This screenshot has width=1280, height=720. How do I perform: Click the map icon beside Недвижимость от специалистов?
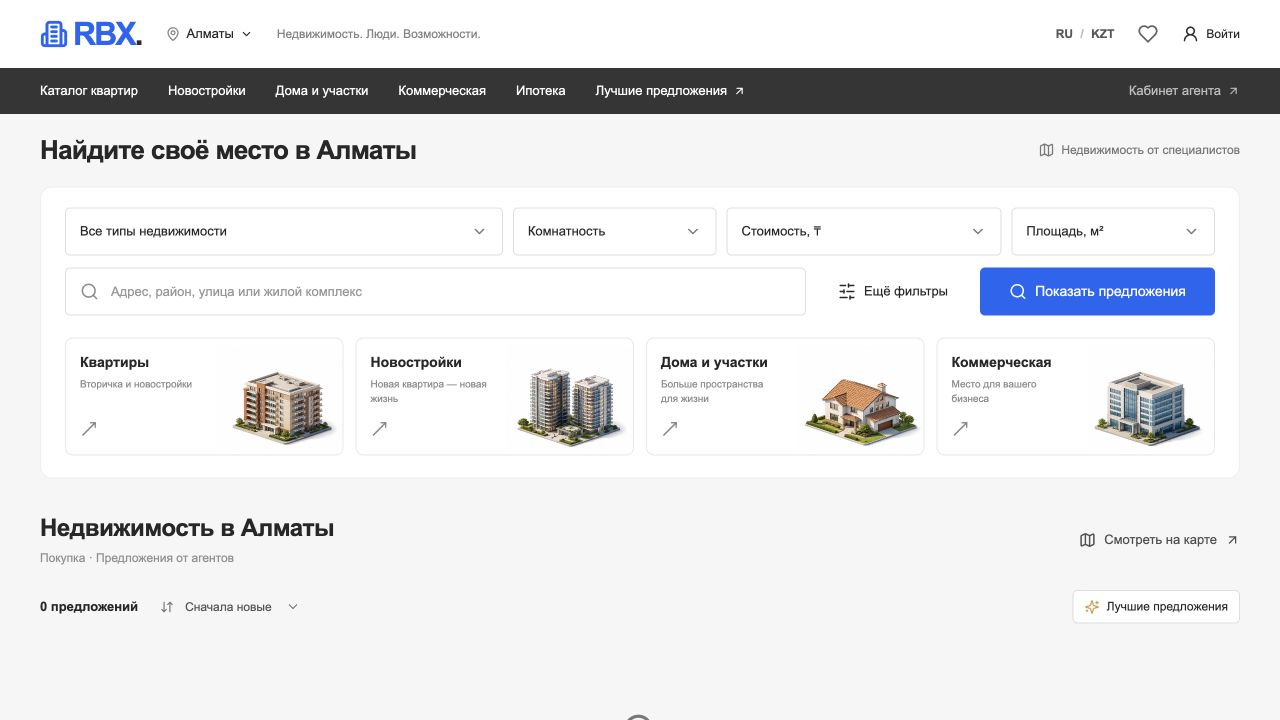(x=1047, y=150)
